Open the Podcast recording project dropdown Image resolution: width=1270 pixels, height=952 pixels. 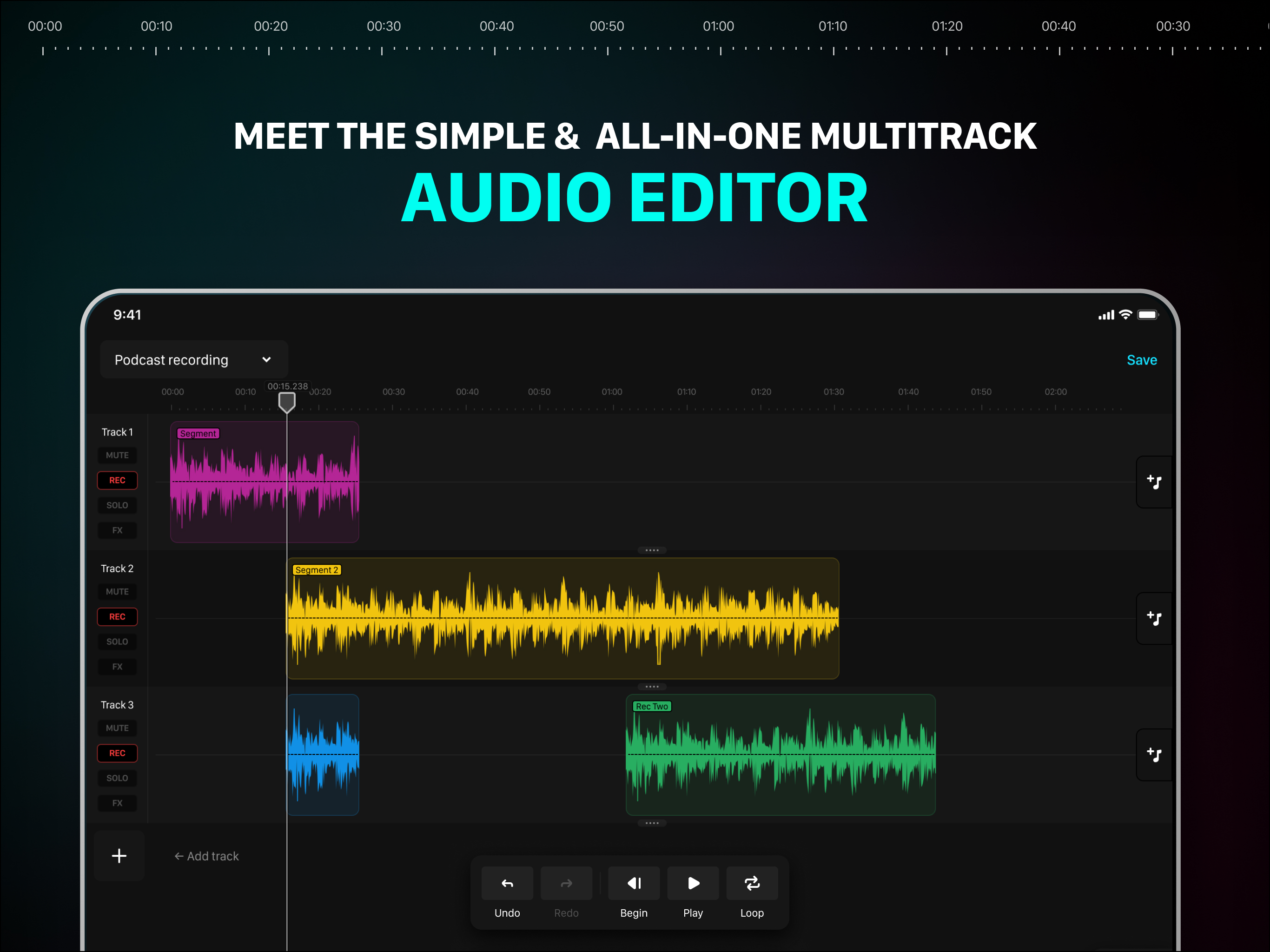point(194,359)
